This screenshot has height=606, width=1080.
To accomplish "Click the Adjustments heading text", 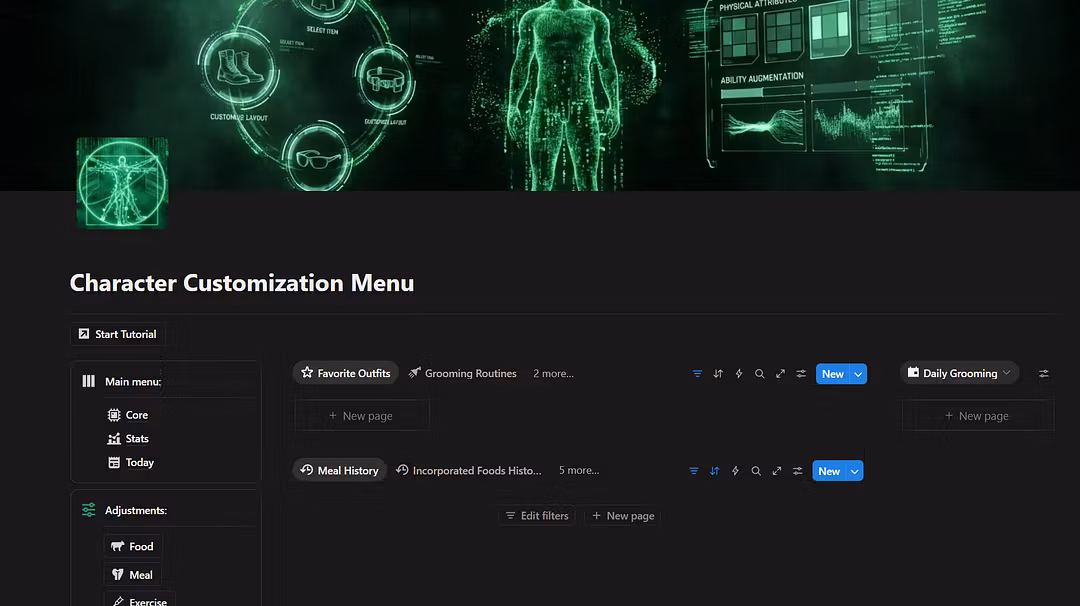I will 136,510.
